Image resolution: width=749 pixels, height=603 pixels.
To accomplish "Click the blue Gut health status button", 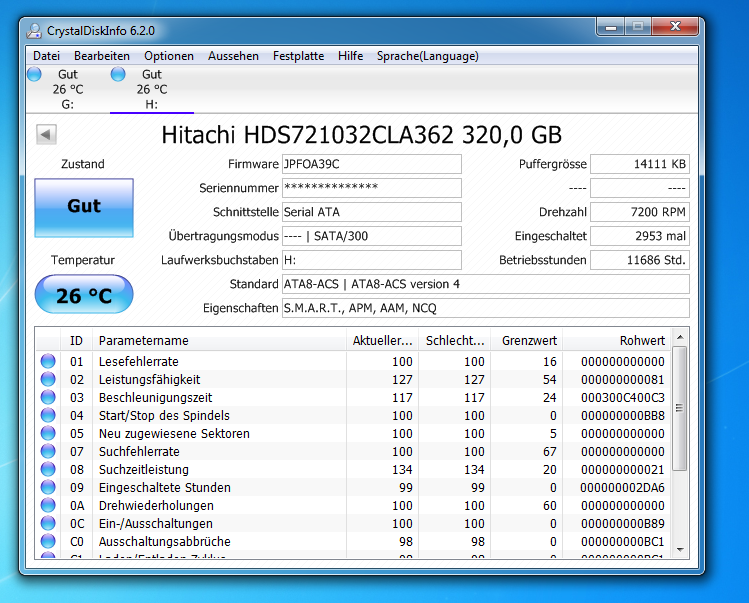I will pos(84,208).
